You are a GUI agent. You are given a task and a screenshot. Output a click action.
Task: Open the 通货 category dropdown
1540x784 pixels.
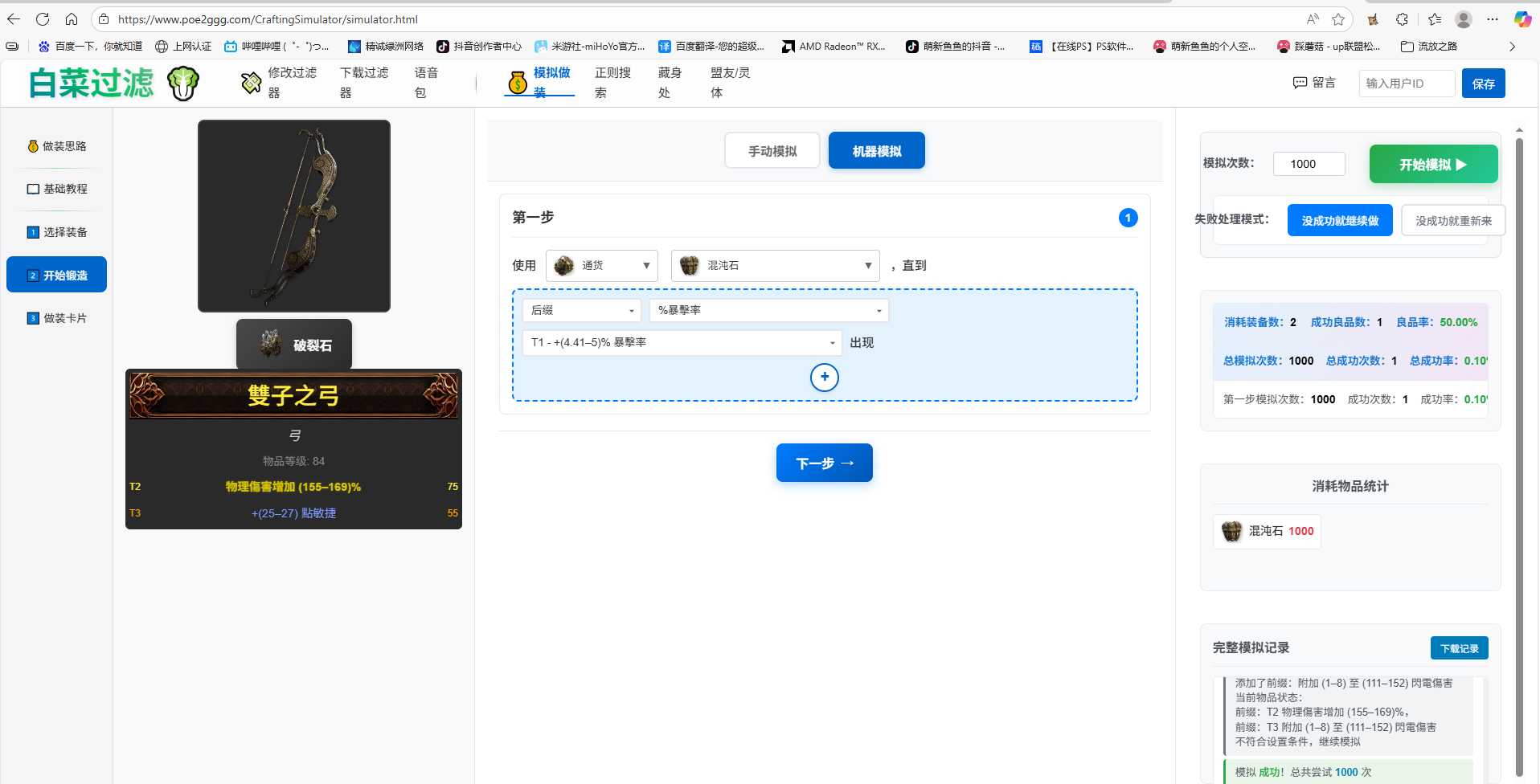click(602, 266)
